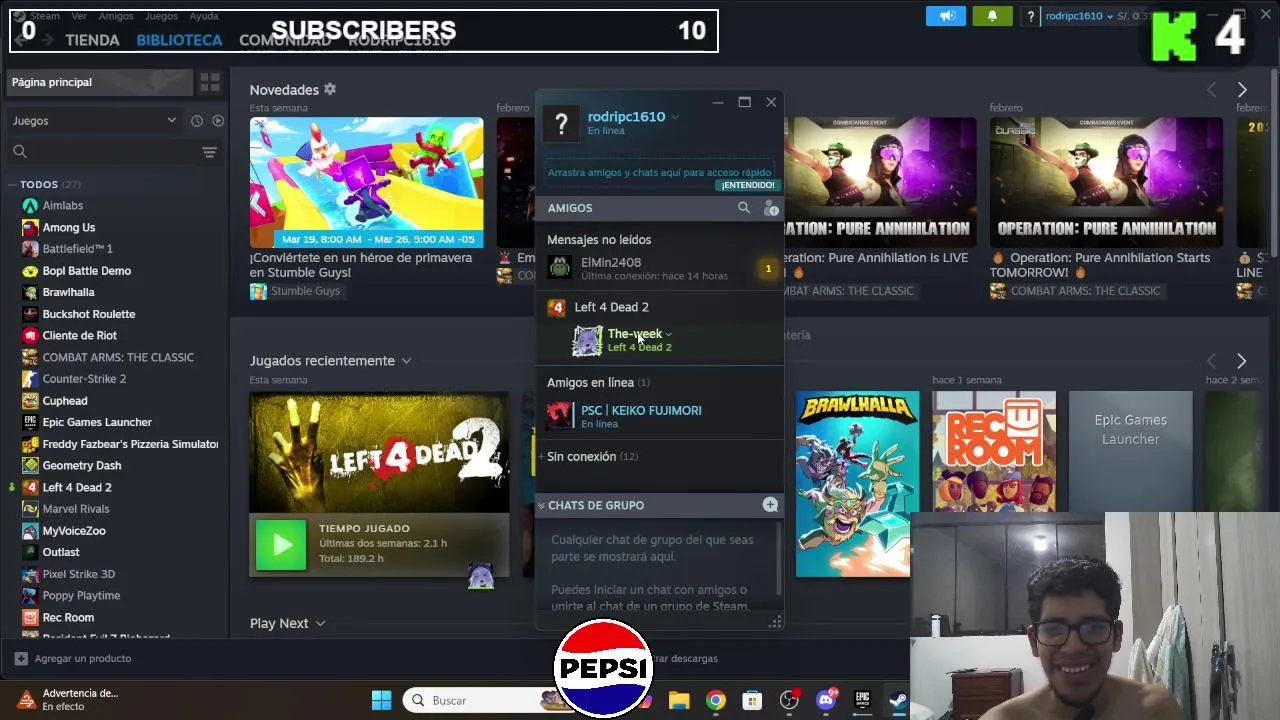The image size is (1280, 720).
Task: Select Marvel Rivals in sidebar
Action: pos(75,508)
